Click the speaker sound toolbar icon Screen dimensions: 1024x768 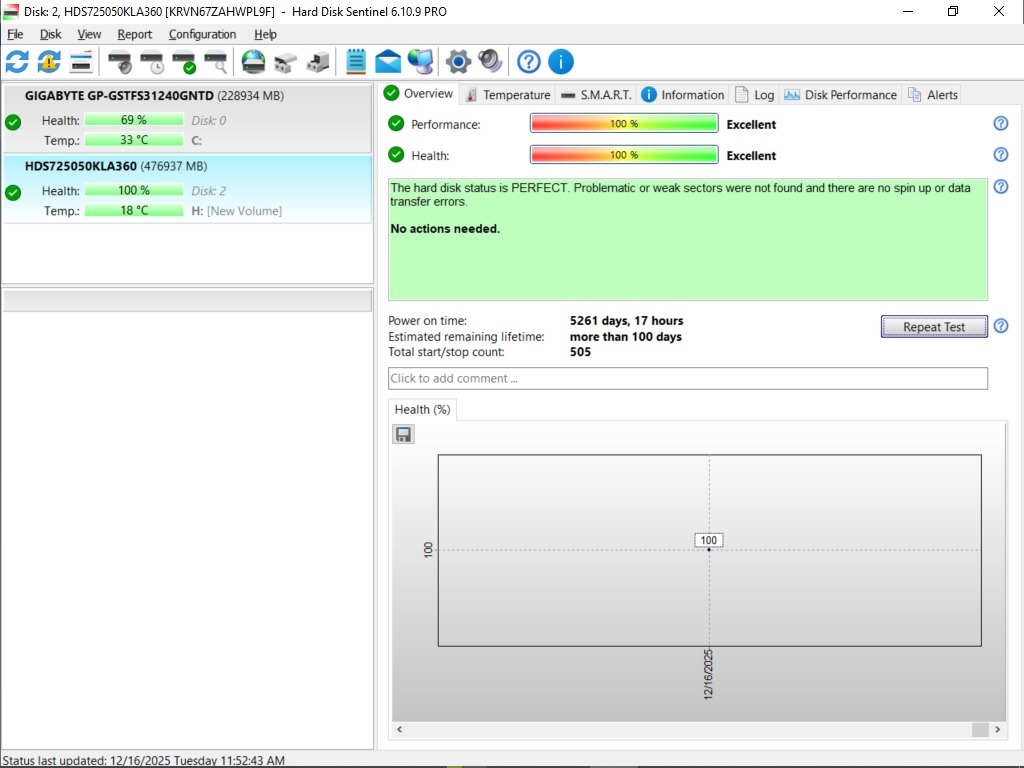click(490, 62)
